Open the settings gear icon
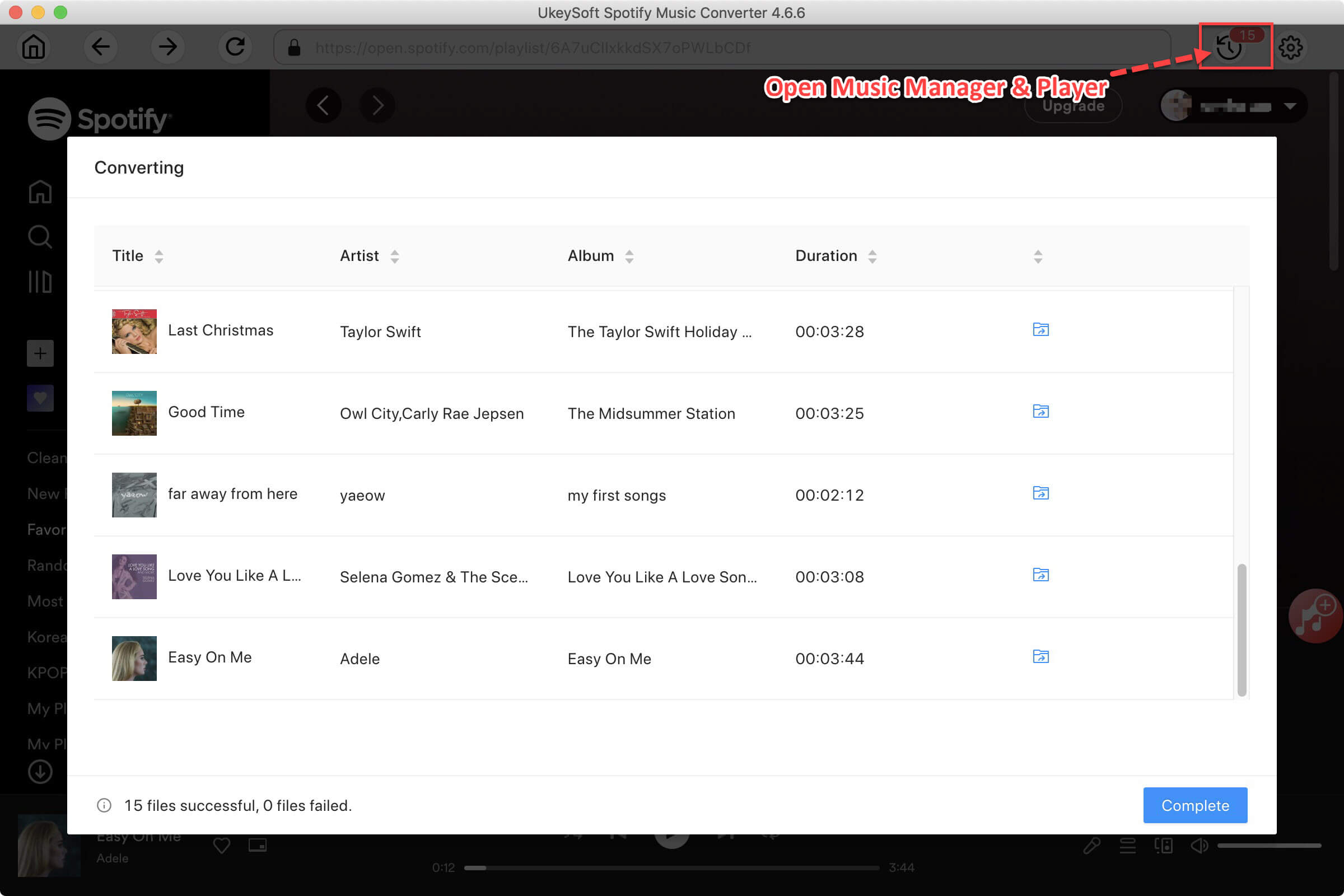The image size is (1344, 896). (x=1290, y=48)
